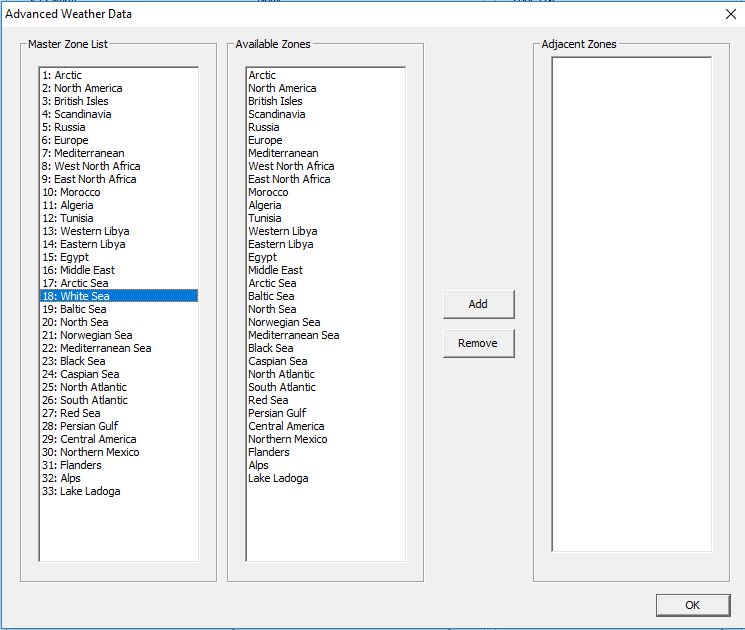This screenshot has height=630, width=745.
Task: Select '13: Western Libya' master zone
Action: [119, 231]
